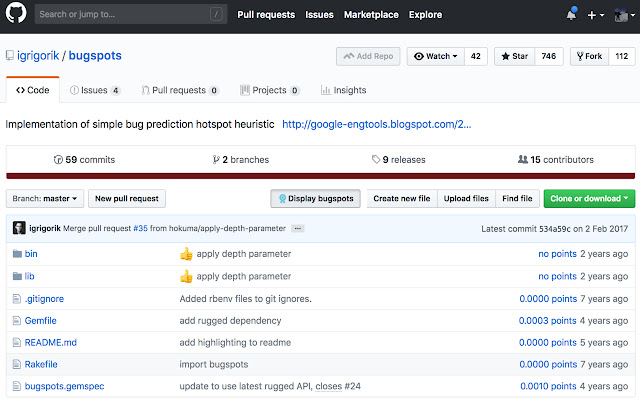Click the bugspots.gemspec file icon

tap(17, 386)
